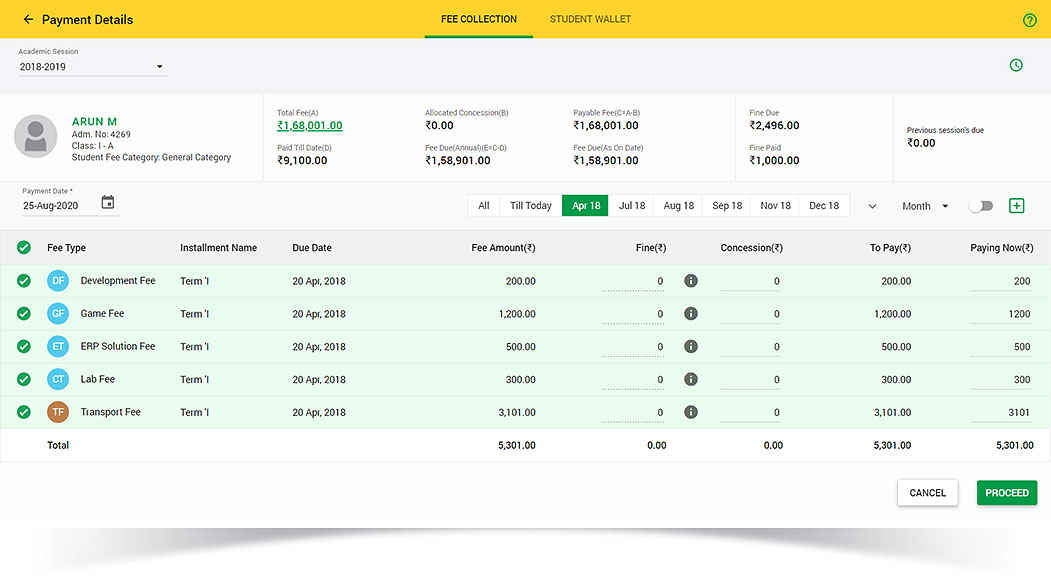Toggle the select-all checkbox in header

tap(24, 248)
